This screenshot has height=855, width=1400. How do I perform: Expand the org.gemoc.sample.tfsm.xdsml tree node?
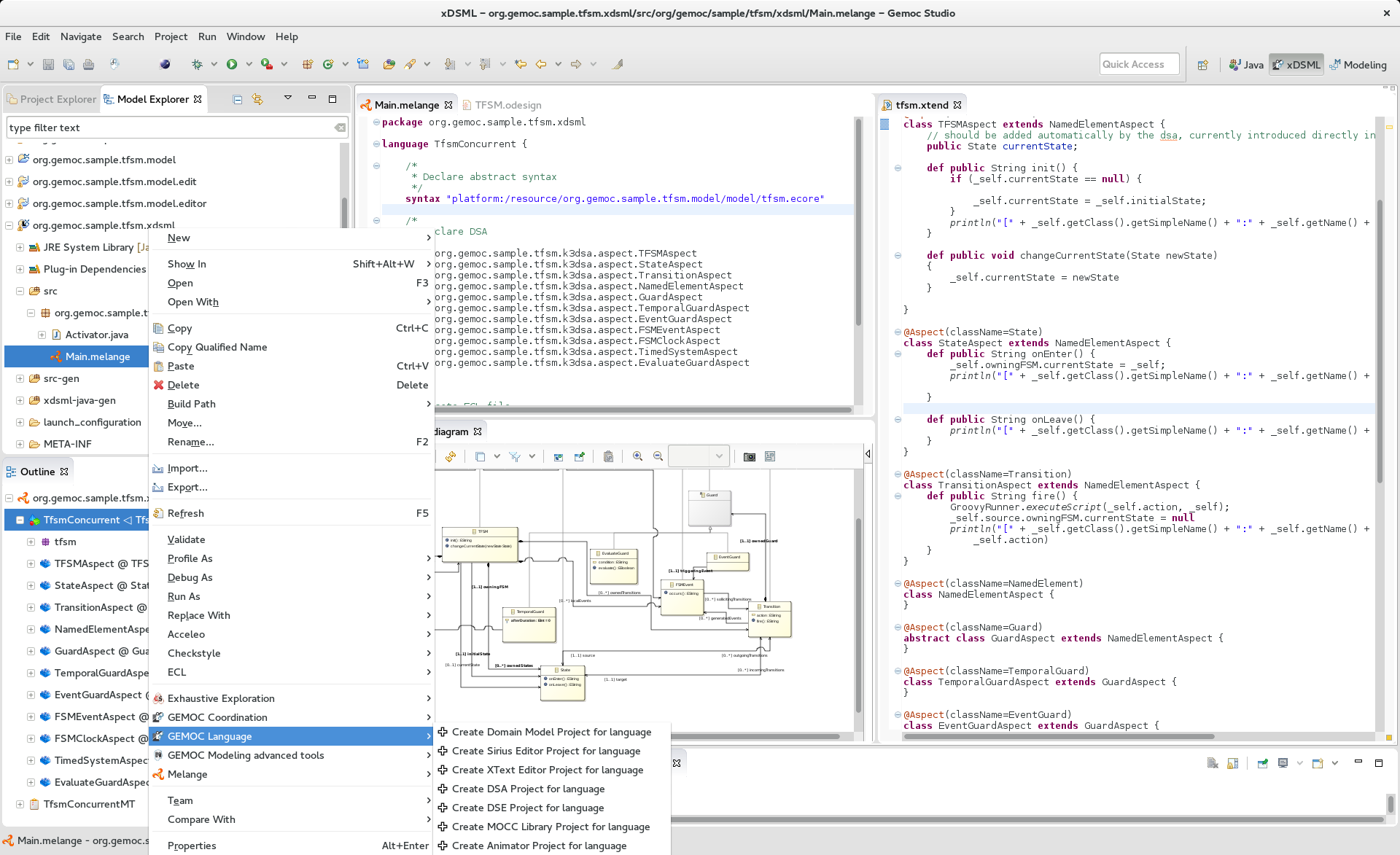pyautogui.click(x=8, y=225)
